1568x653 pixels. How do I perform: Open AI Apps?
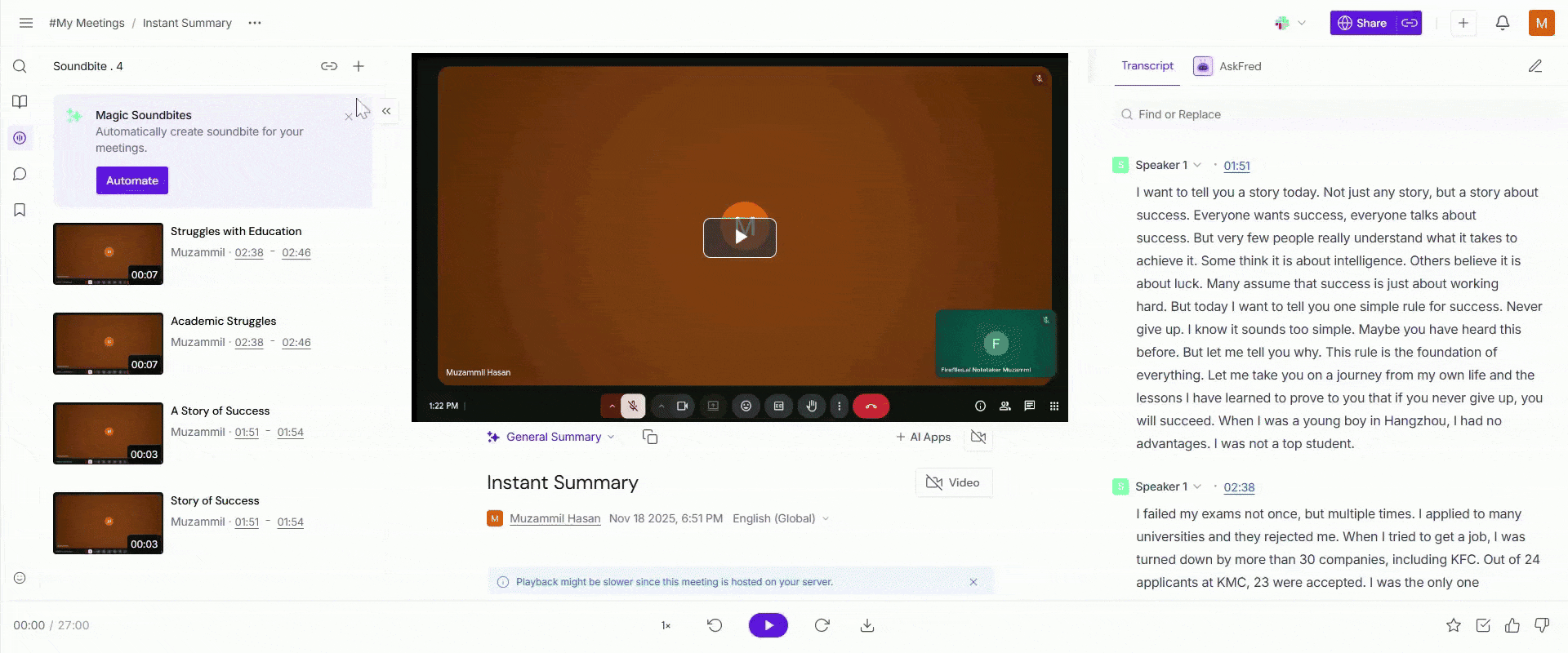pyautogui.click(x=924, y=438)
